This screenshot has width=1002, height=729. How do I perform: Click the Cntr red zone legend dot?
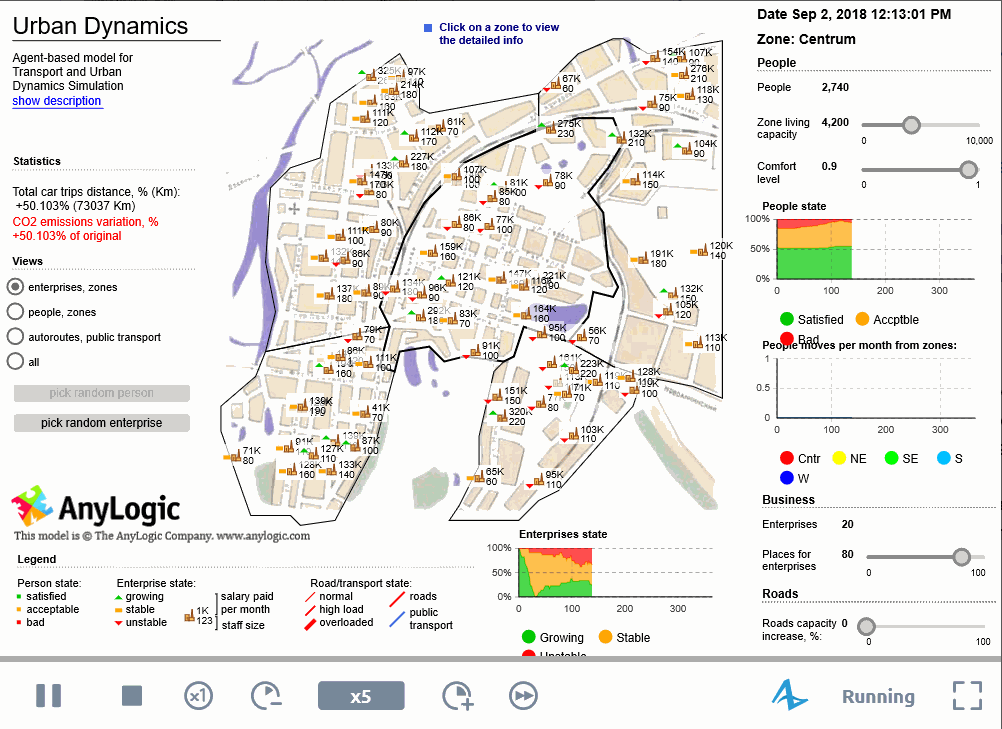click(x=787, y=458)
